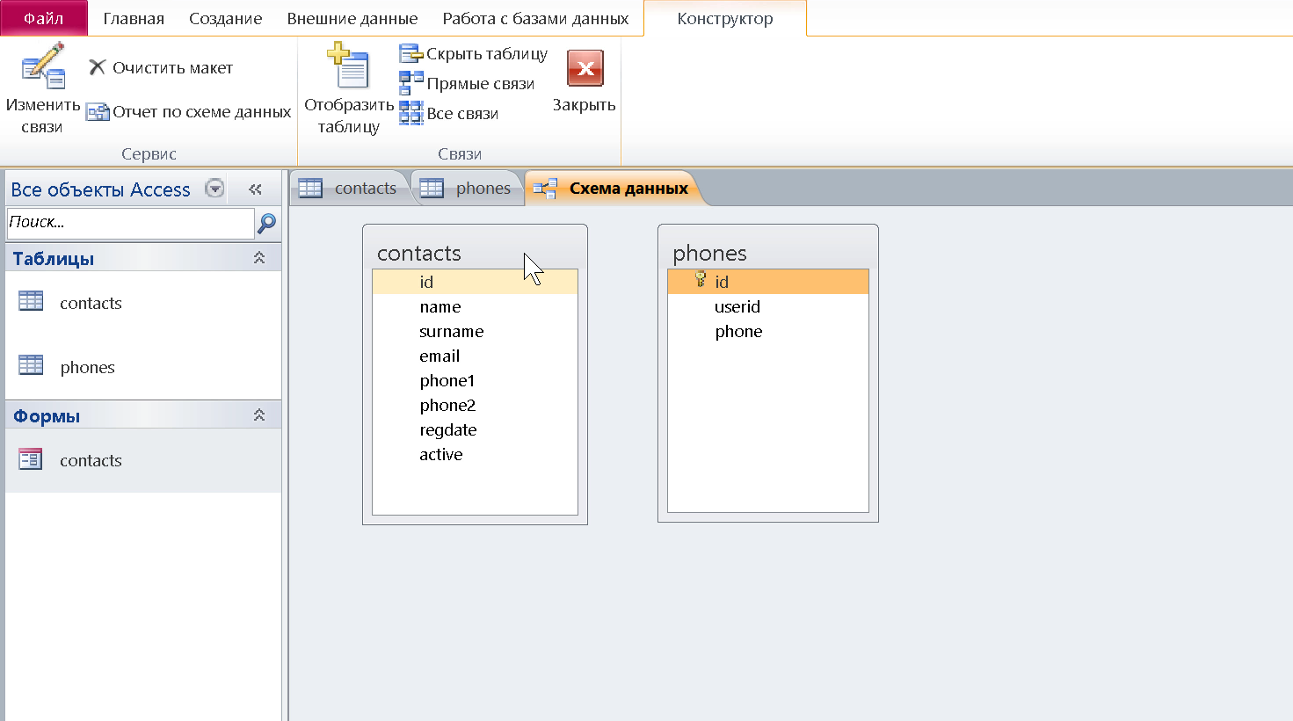The image size is (1293, 721).
Task: Click Отобразить таблицу icon
Action: click(349, 66)
